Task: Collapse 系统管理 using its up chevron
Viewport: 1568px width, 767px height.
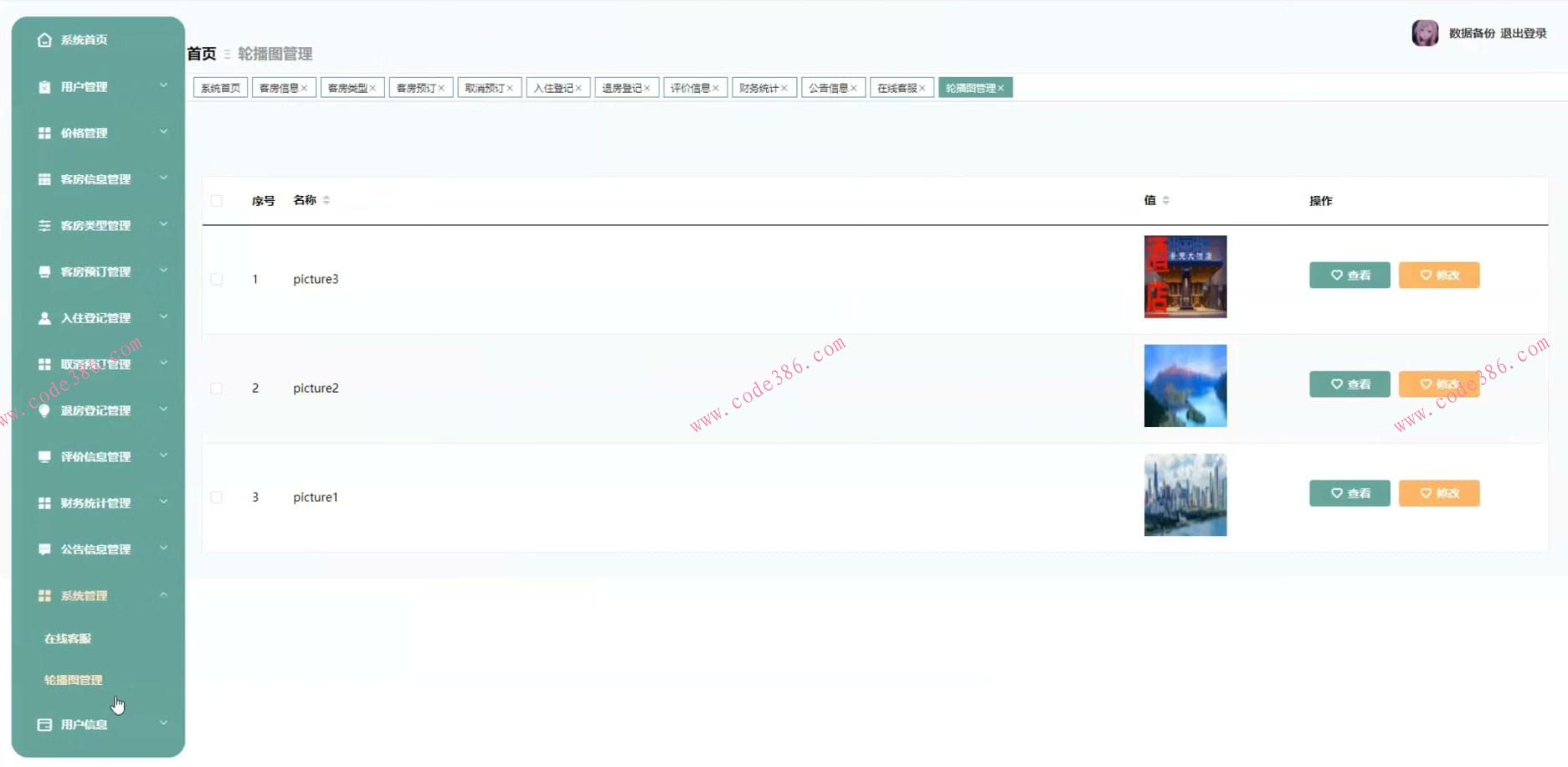Action: 164,595
